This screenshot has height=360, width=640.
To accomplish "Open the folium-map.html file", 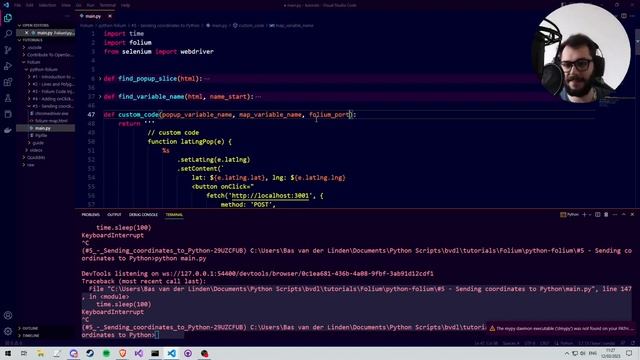I will [x=51, y=121].
